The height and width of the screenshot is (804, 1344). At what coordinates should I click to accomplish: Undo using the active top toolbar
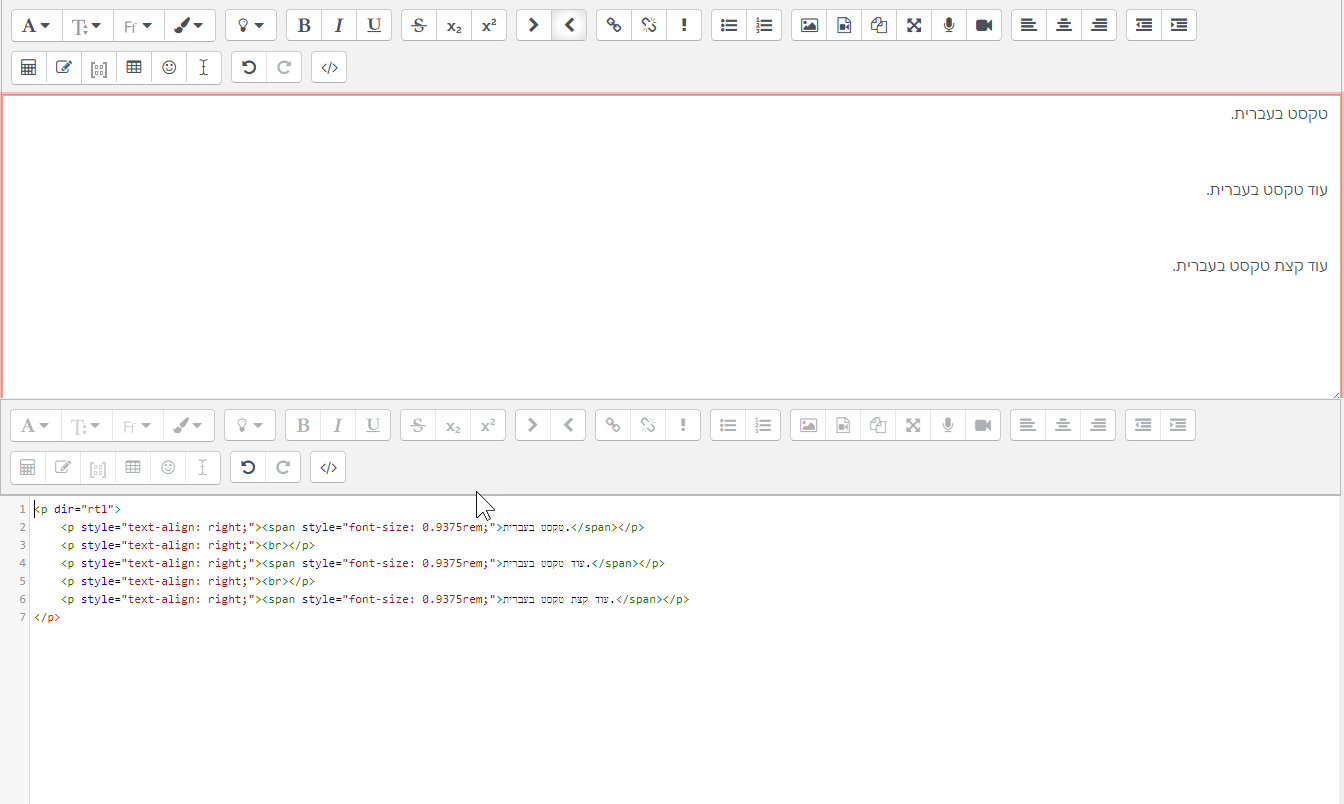point(249,67)
